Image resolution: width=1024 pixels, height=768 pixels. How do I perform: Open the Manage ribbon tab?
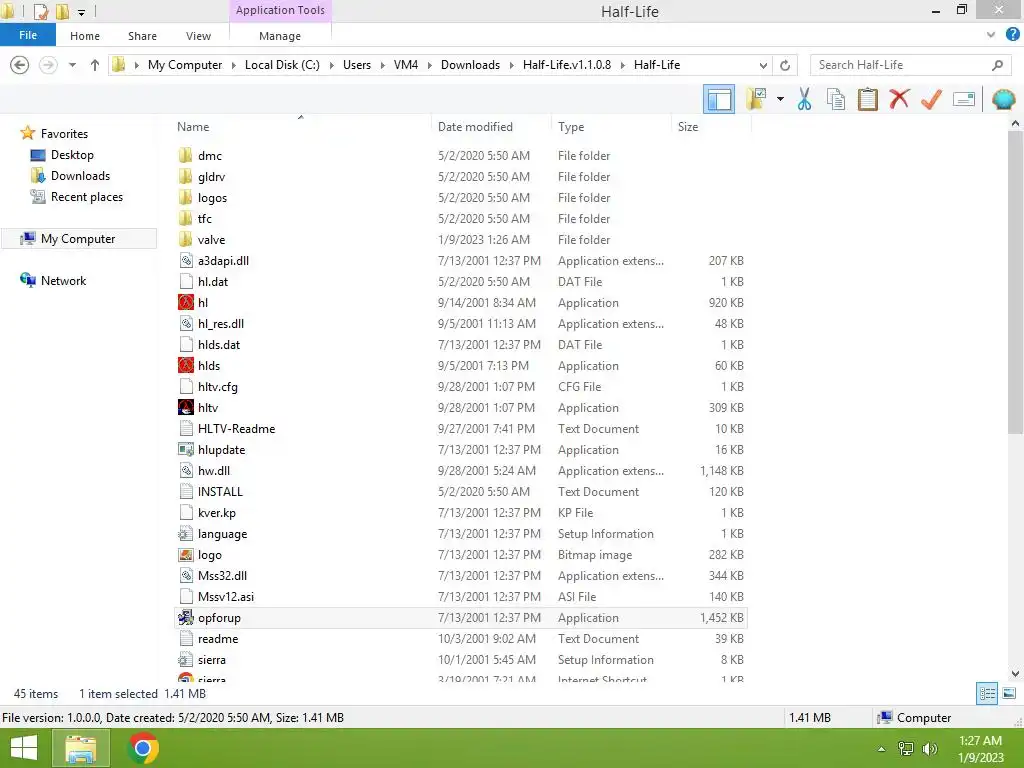[280, 36]
